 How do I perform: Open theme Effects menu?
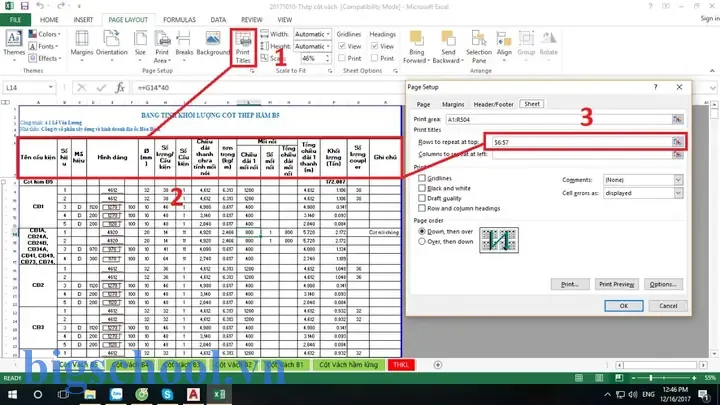click(45, 58)
